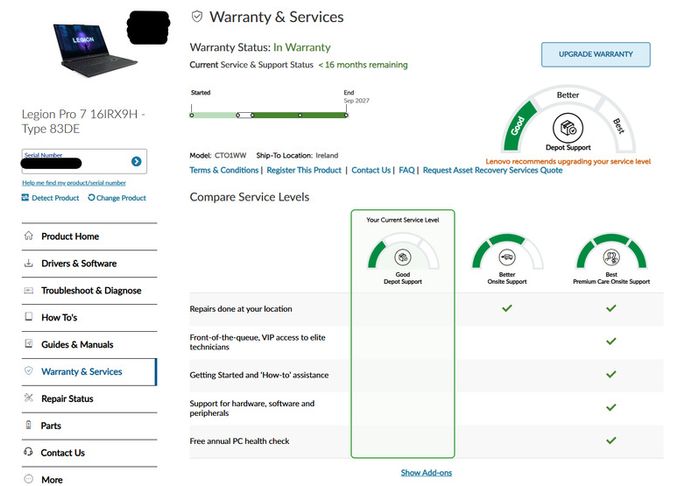Open the FAQ link

[407, 170]
